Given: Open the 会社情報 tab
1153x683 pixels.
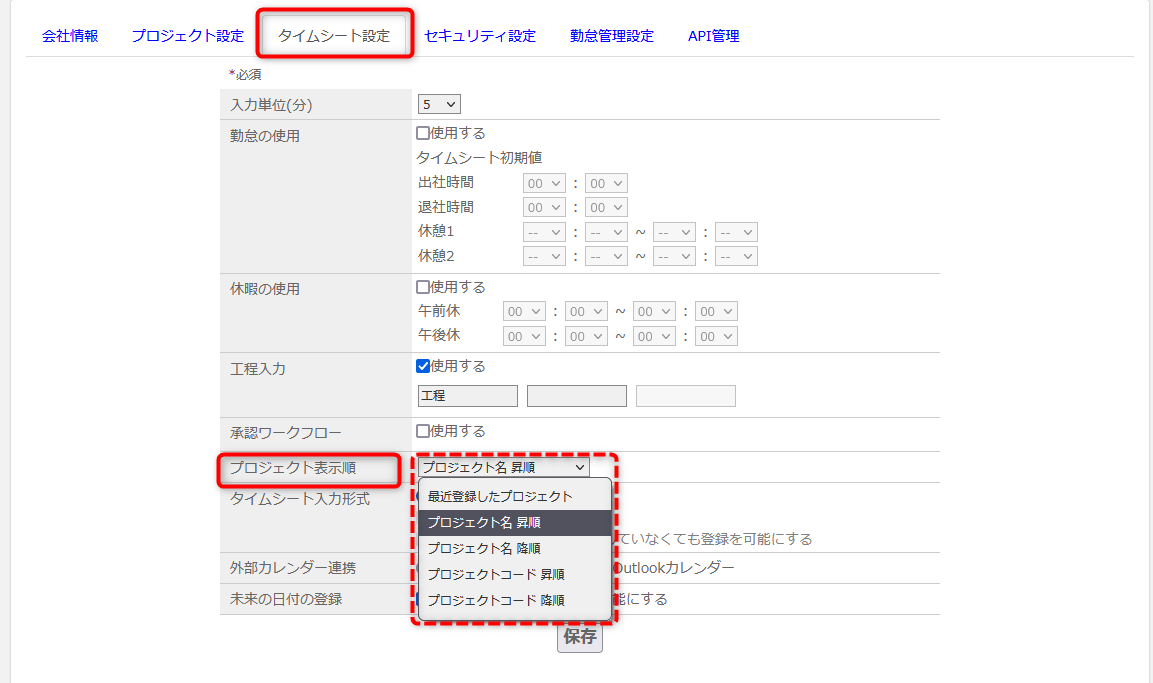Looking at the screenshot, I should [70, 36].
